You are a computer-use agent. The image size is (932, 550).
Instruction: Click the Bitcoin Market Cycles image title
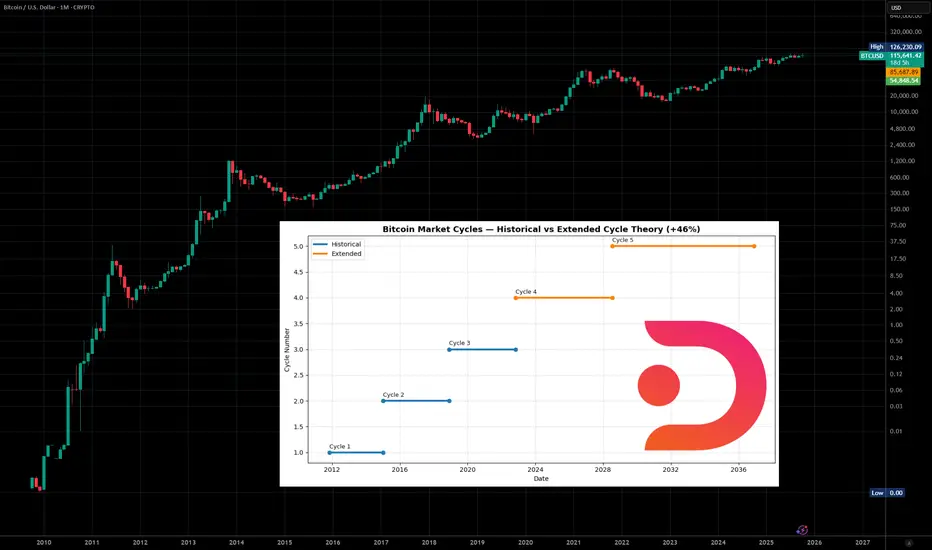click(541, 229)
